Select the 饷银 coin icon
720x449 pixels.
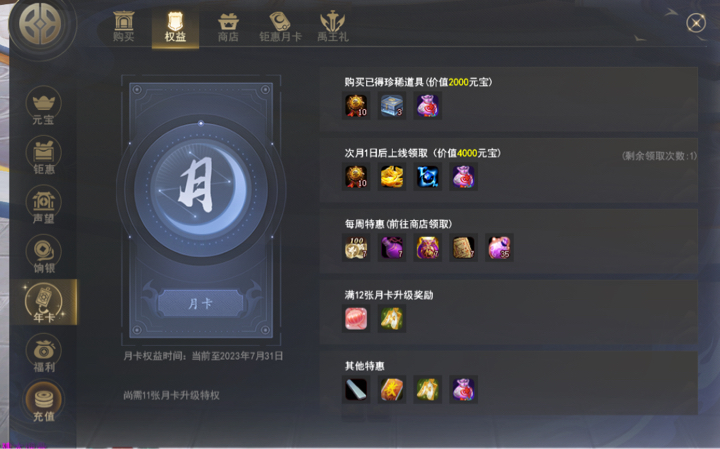click(44, 254)
